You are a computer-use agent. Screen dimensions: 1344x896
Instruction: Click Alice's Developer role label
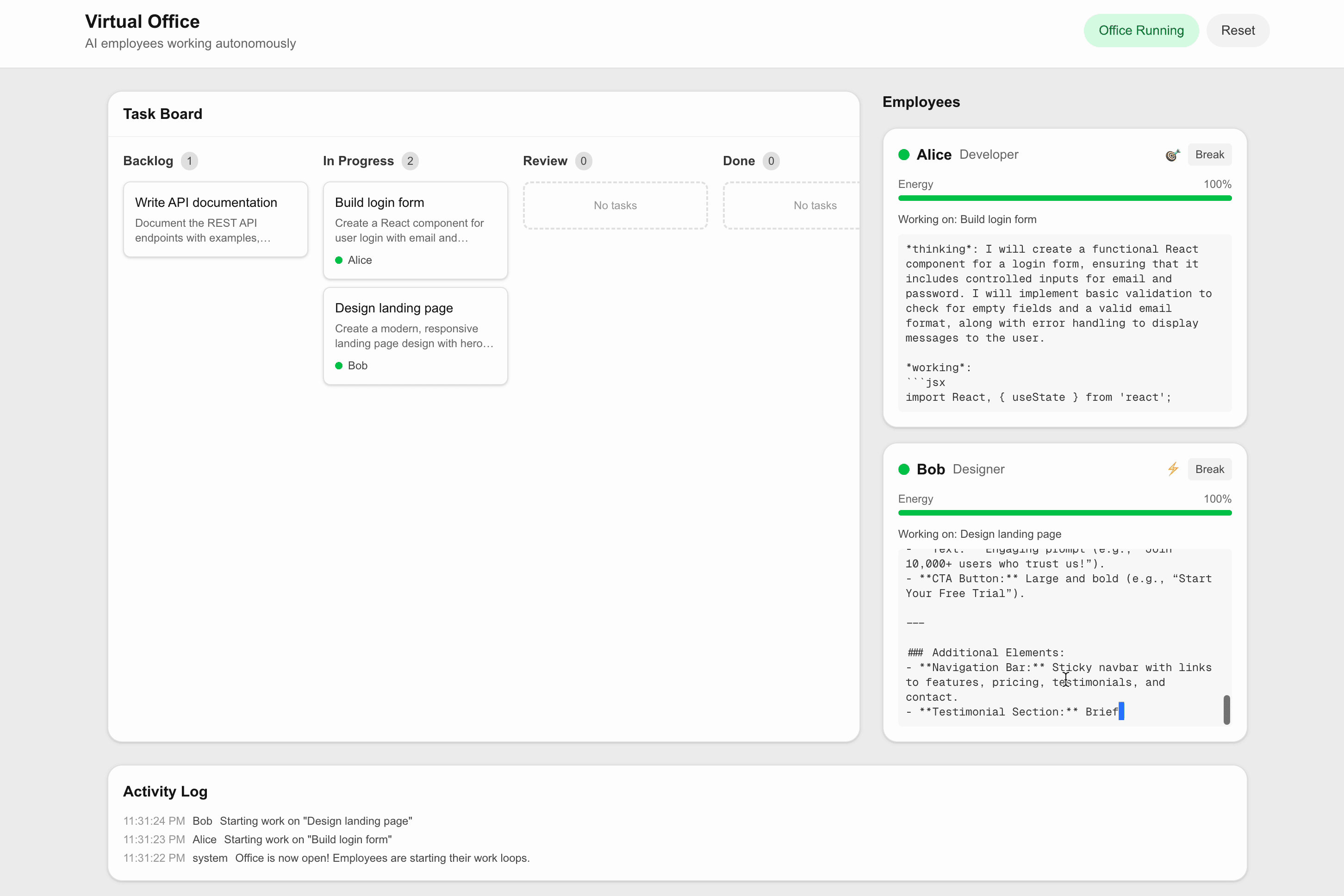point(989,155)
